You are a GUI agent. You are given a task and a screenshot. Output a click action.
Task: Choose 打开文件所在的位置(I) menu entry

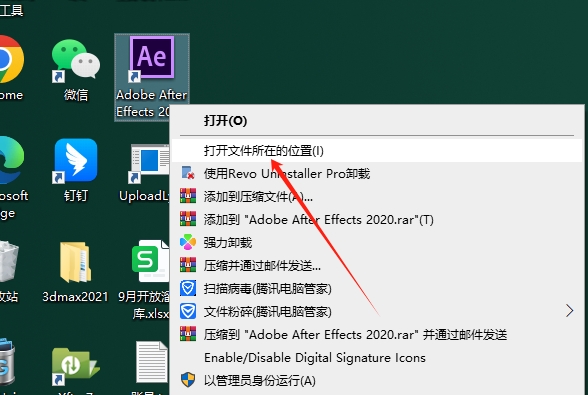coord(377,151)
